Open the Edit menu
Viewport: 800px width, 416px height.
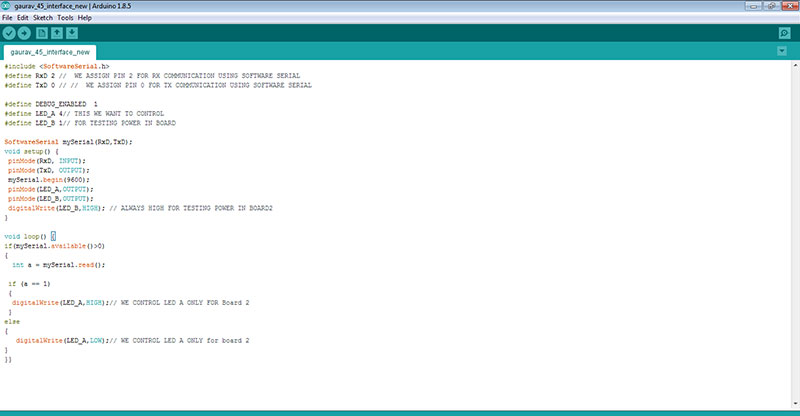point(22,18)
